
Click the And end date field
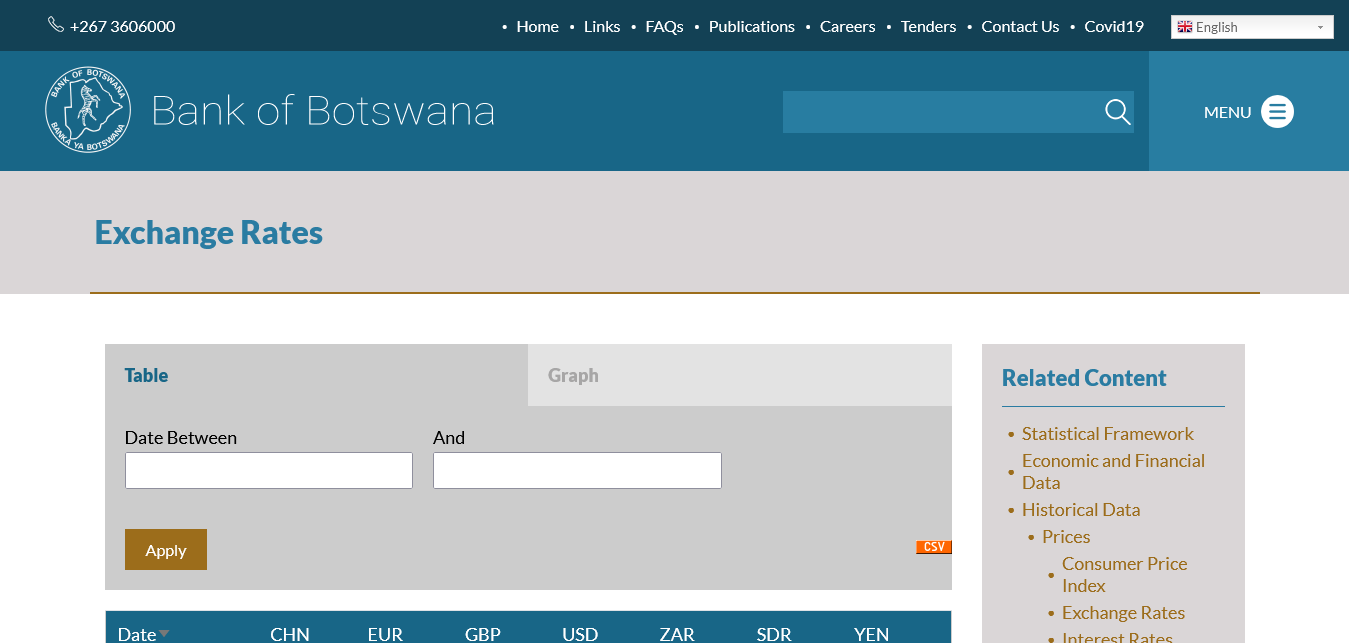pyautogui.click(x=576, y=471)
